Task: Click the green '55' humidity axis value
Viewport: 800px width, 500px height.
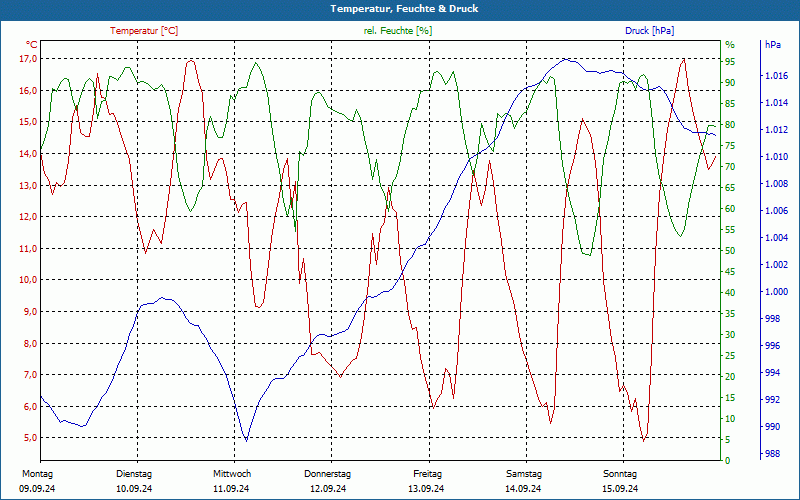Action: (x=730, y=230)
